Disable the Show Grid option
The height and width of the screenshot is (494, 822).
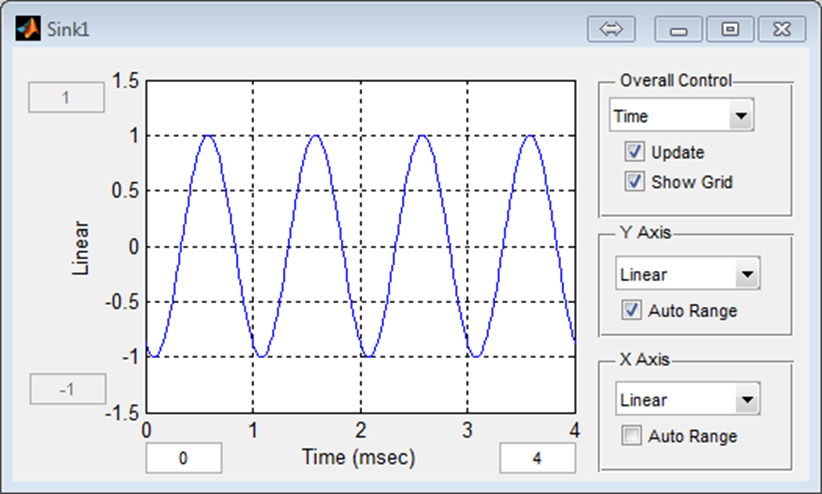click(x=634, y=181)
